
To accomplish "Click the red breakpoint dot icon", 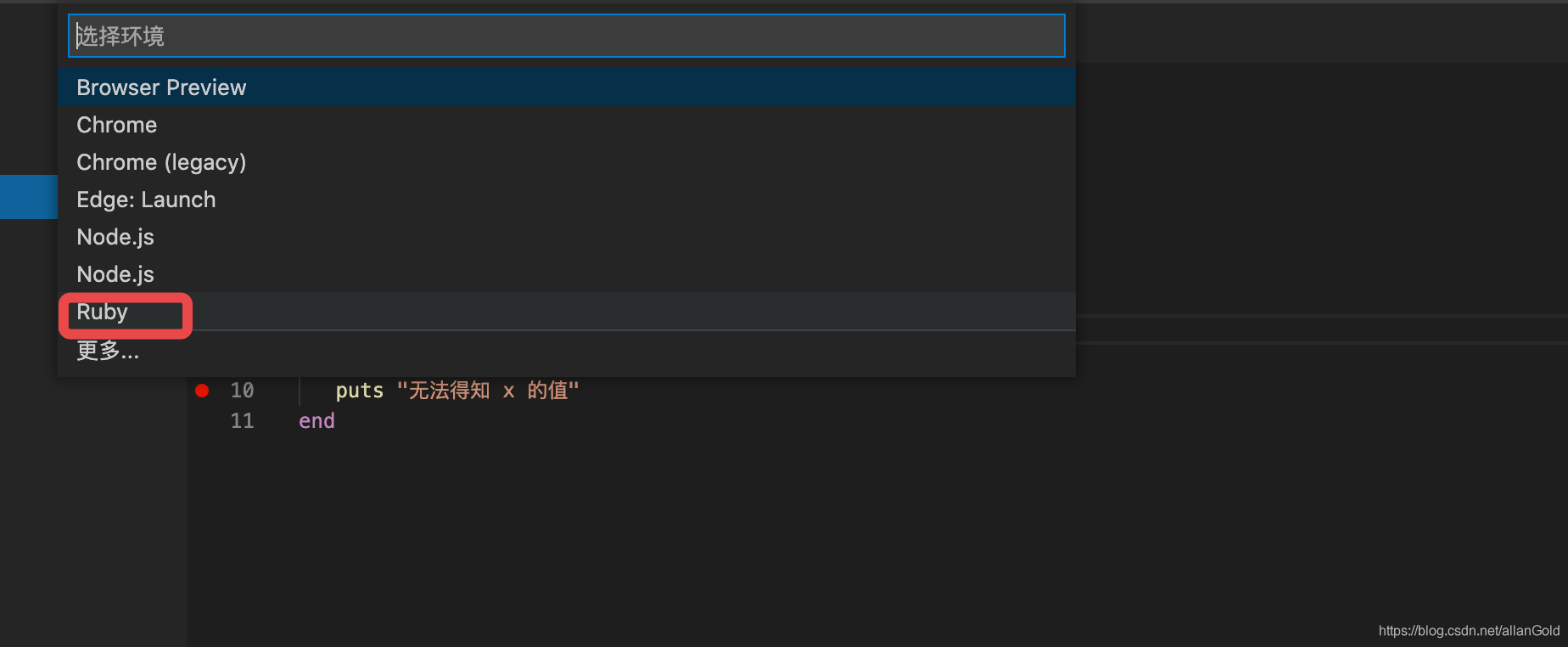I will (x=202, y=390).
